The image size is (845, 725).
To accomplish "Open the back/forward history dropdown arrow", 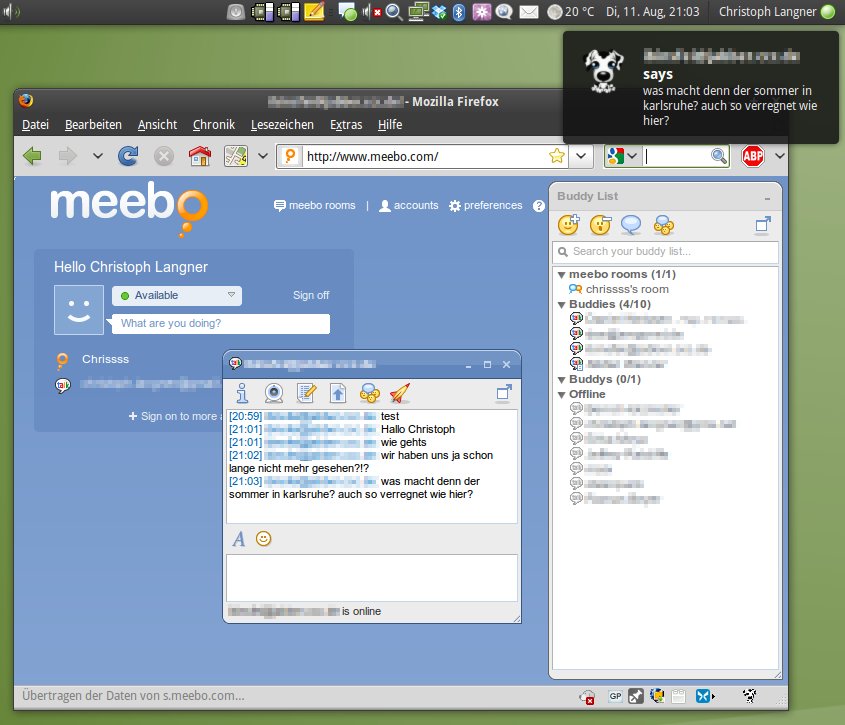I will click(x=98, y=156).
